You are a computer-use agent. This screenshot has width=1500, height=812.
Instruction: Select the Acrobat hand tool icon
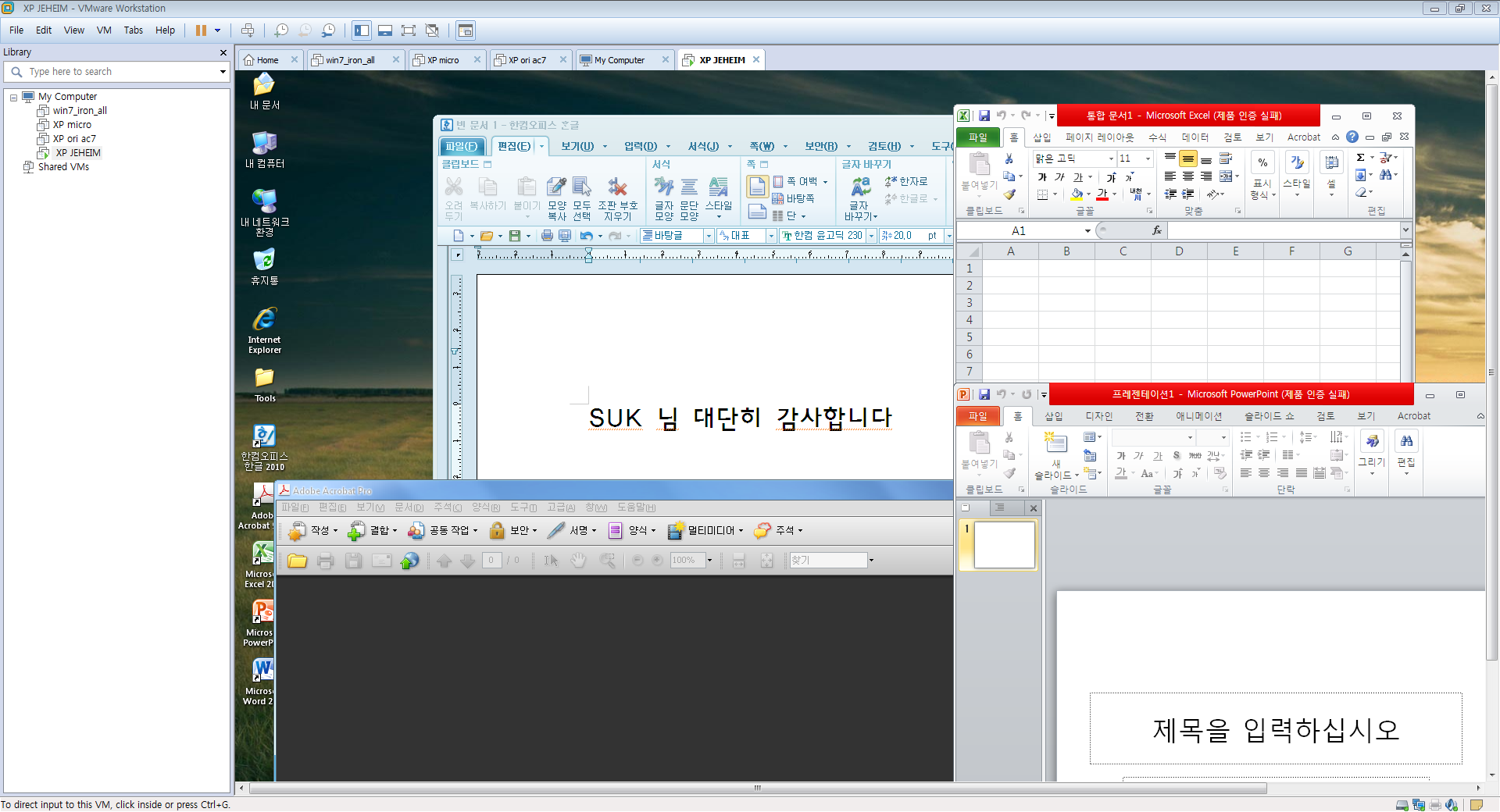[578, 561]
